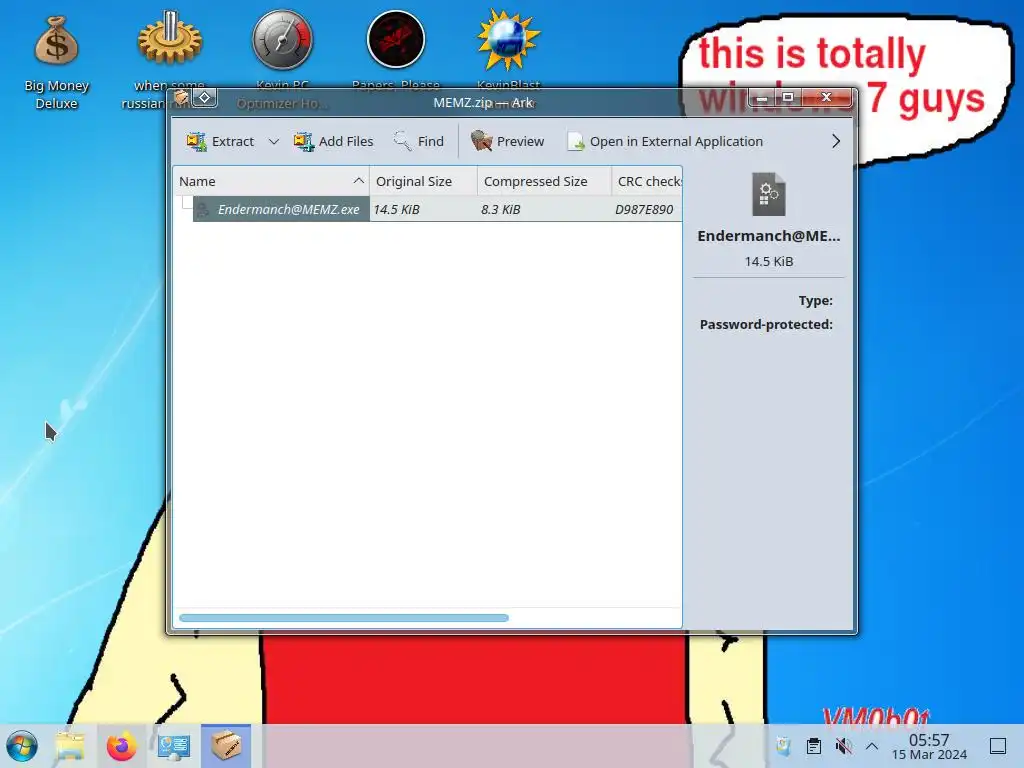Click the keep-above diamond titlebar button
Viewport: 1024px width, 768px height.
coord(204,98)
